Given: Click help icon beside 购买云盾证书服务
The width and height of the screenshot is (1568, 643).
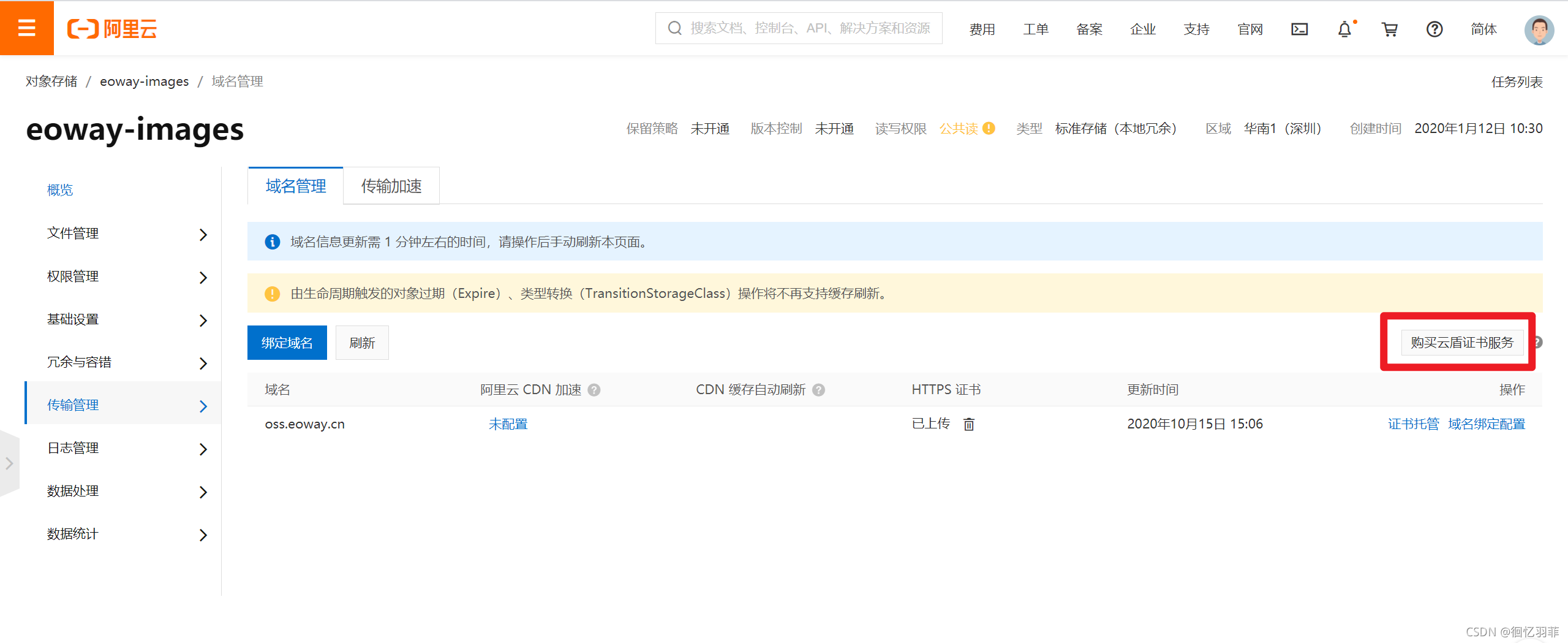Looking at the screenshot, I should [x=1538, y=343].
